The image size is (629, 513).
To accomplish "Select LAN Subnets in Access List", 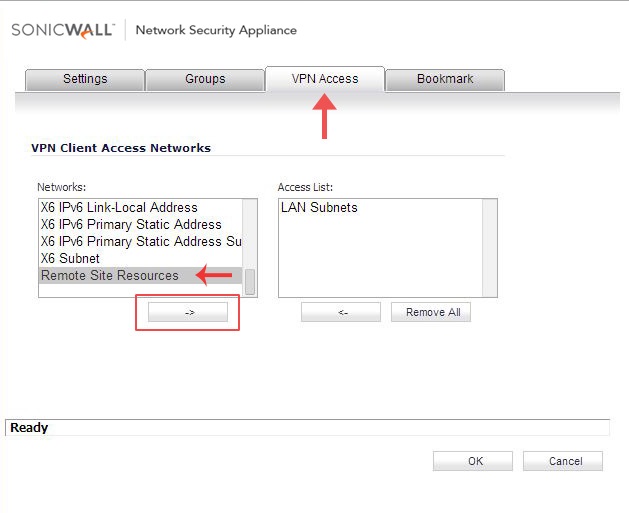I will click(x=319, y=207).
